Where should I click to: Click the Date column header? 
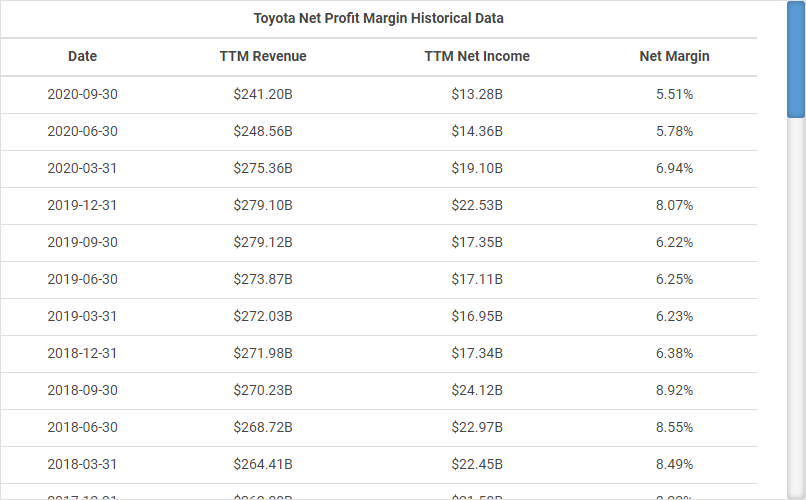point(82,57)
